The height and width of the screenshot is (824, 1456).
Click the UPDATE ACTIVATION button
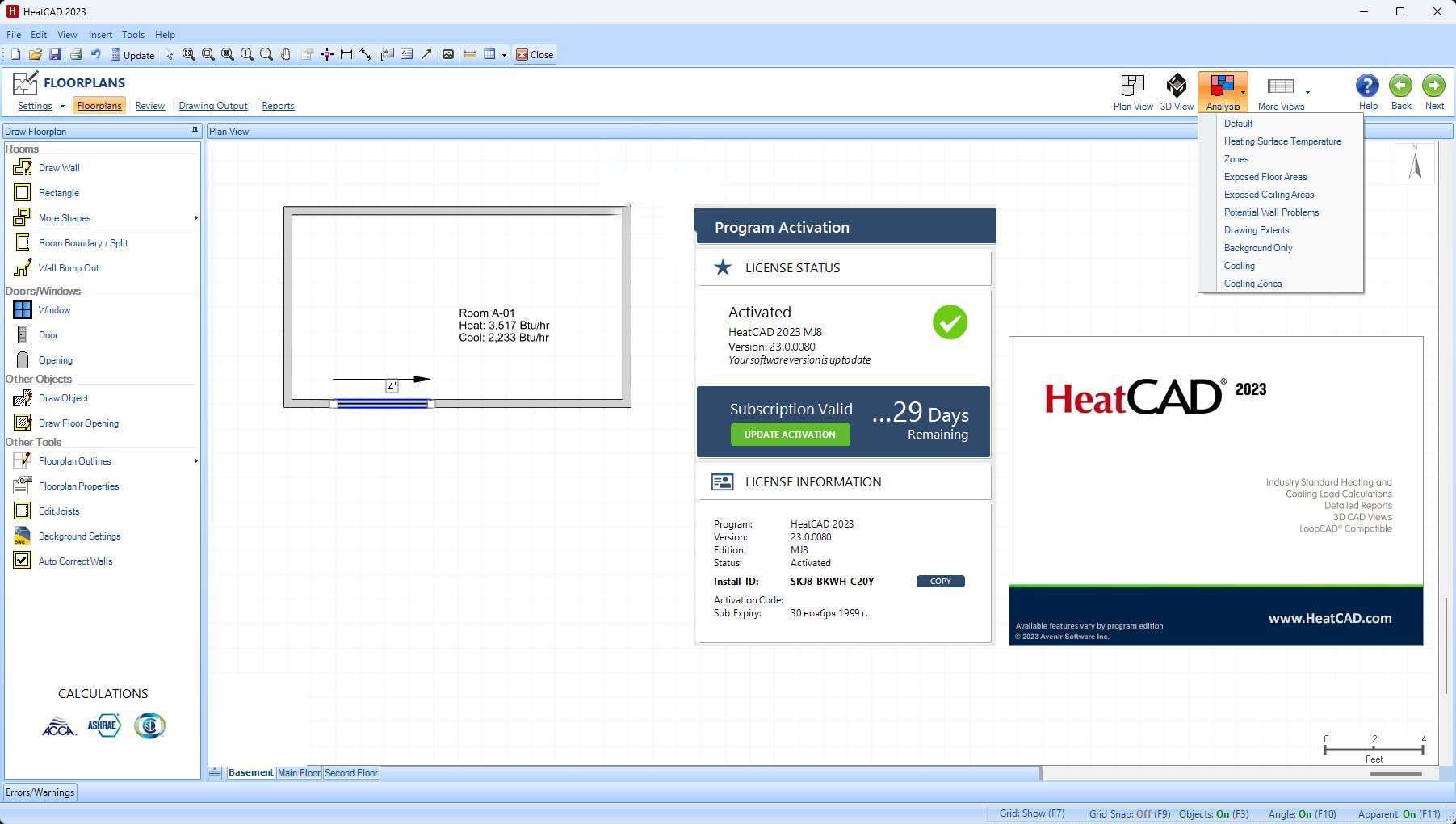point(790,434)
